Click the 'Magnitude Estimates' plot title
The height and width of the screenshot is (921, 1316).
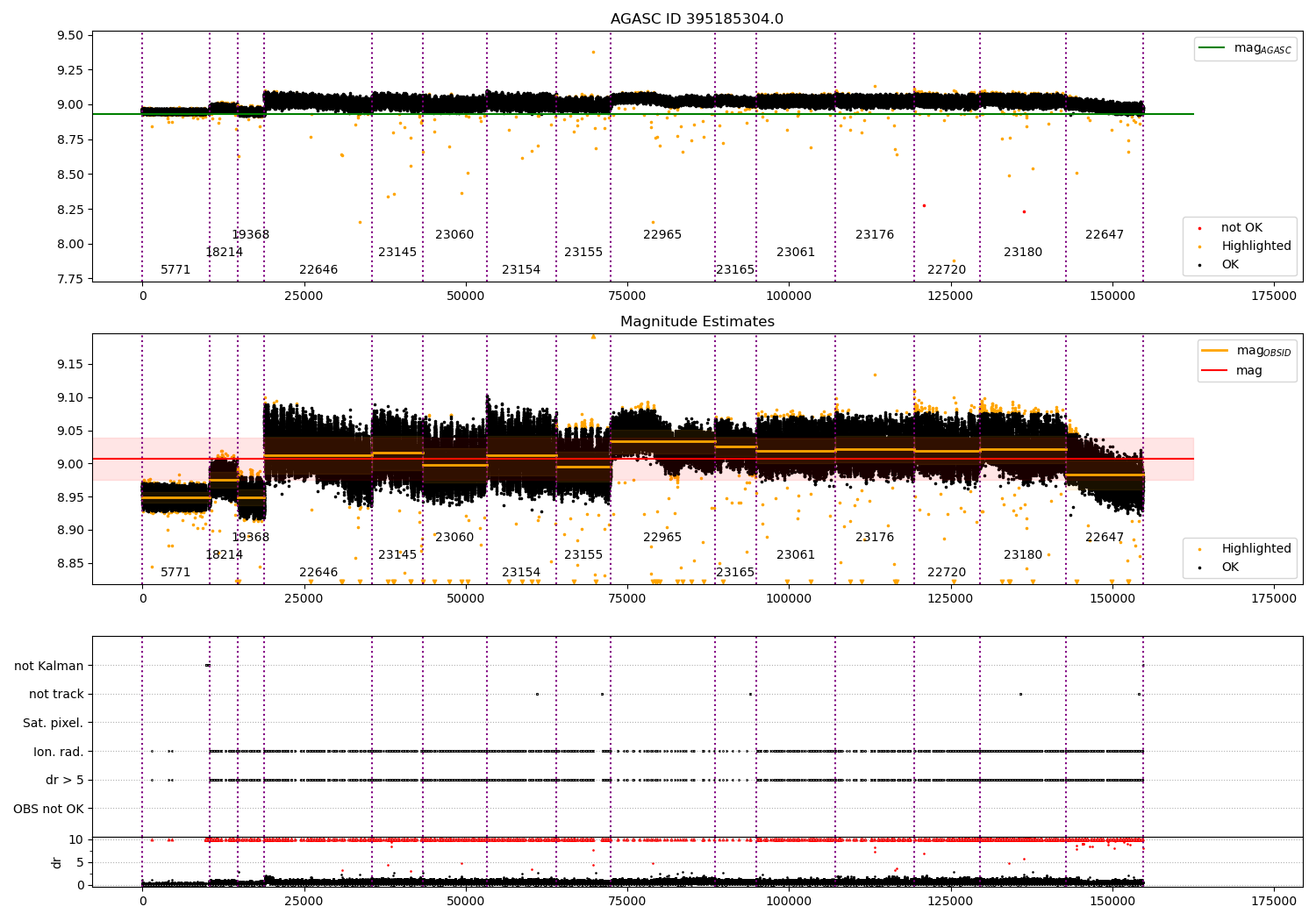[697, 322]
